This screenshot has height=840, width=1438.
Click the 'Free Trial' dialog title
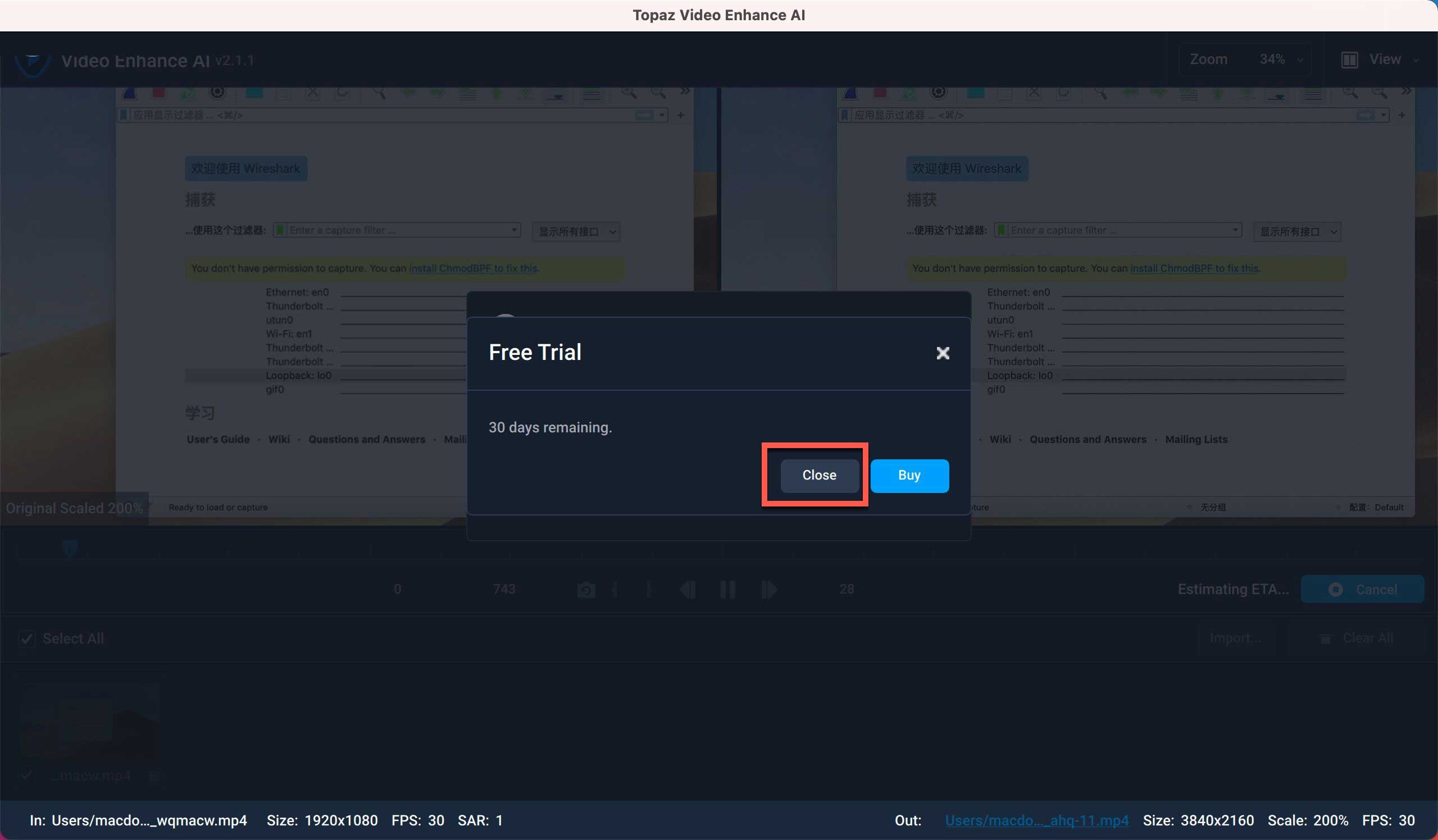[535, 353]
